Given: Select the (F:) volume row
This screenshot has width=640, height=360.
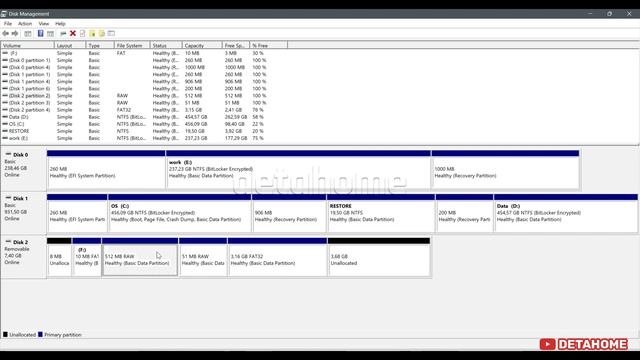Looking at the screenshot, I should coord(135,53).
